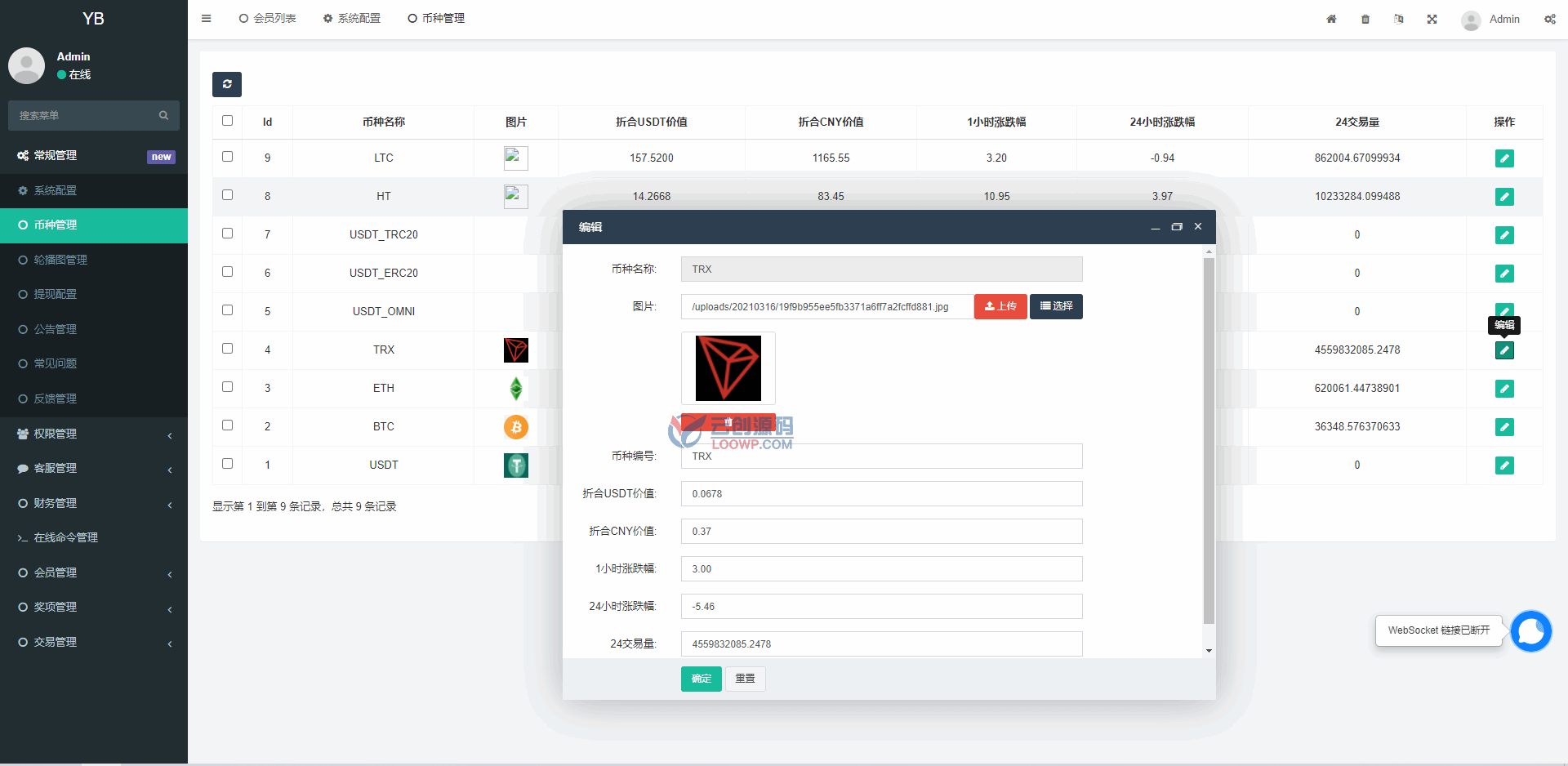Edit the ETH row pencil icon

click(x=1504, y=389)
